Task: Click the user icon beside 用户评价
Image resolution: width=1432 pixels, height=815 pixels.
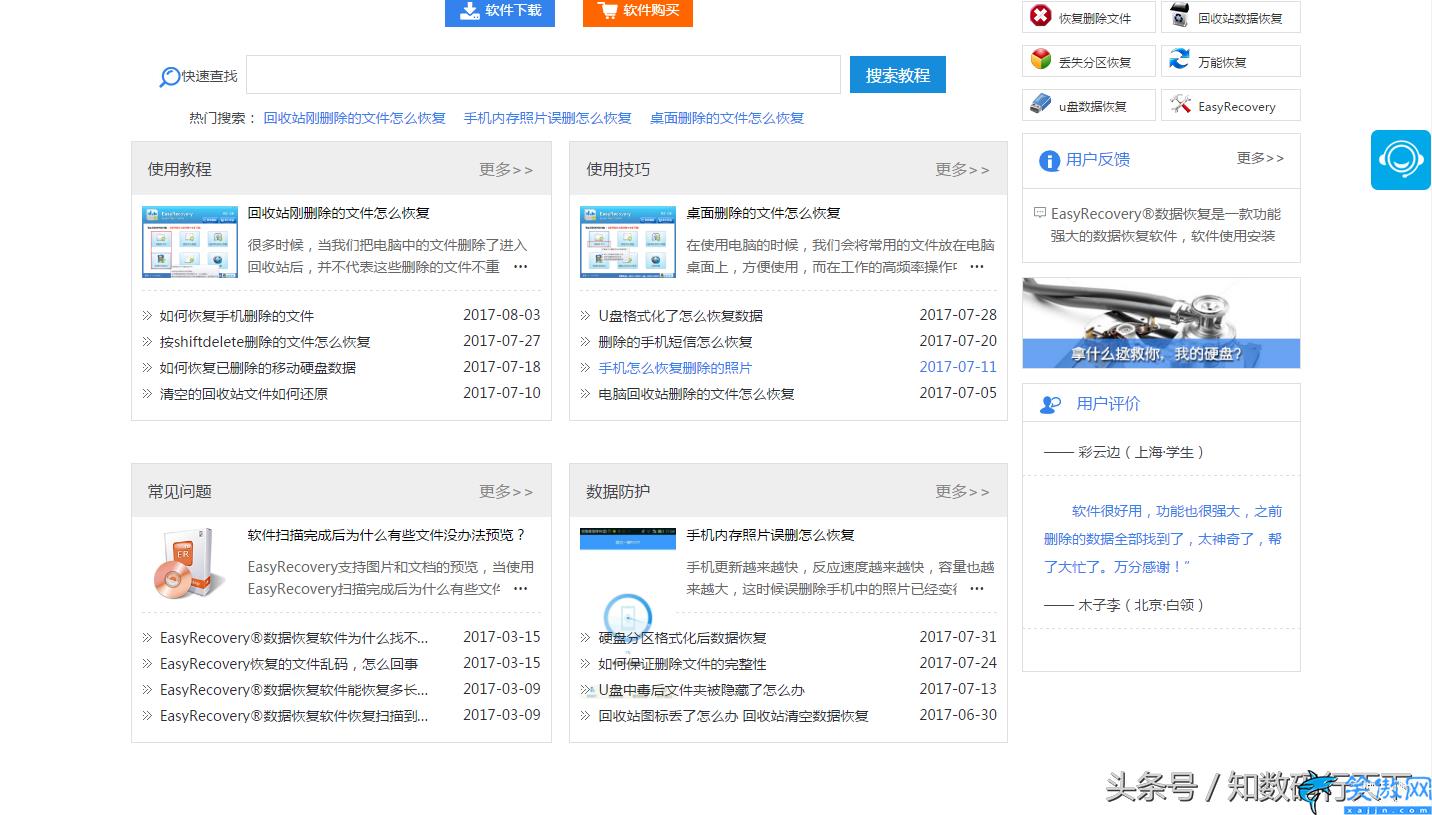Action: (x=1050, y=405)
